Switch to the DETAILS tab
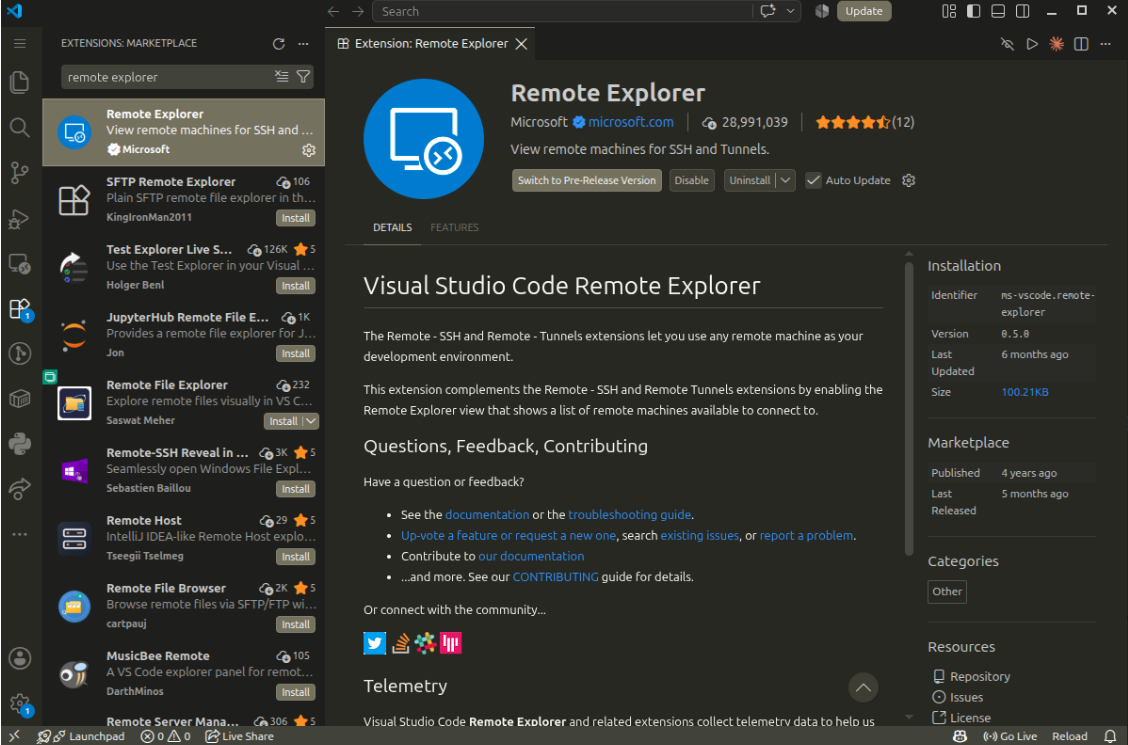The height and width of the screenshot is (745, 1128). (x=392, y=227)
